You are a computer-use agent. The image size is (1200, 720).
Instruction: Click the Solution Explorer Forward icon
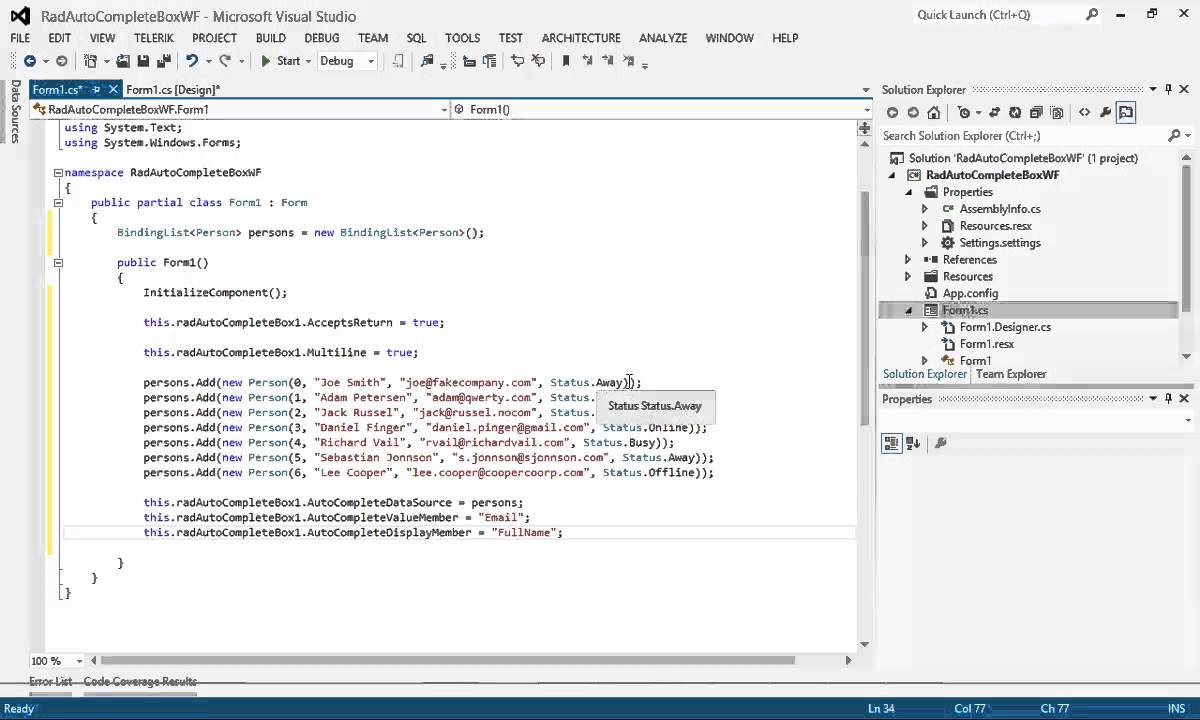tap(913, 113)
